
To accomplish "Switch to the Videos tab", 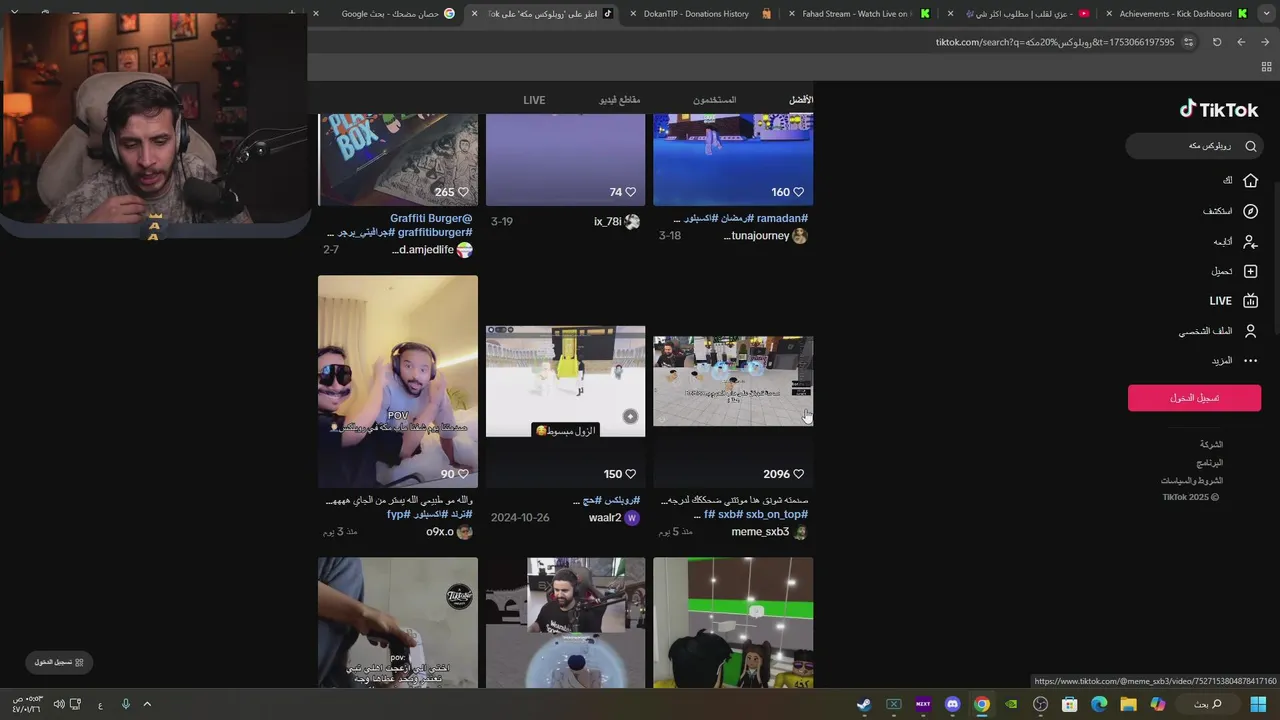I will tap(620, 100).
